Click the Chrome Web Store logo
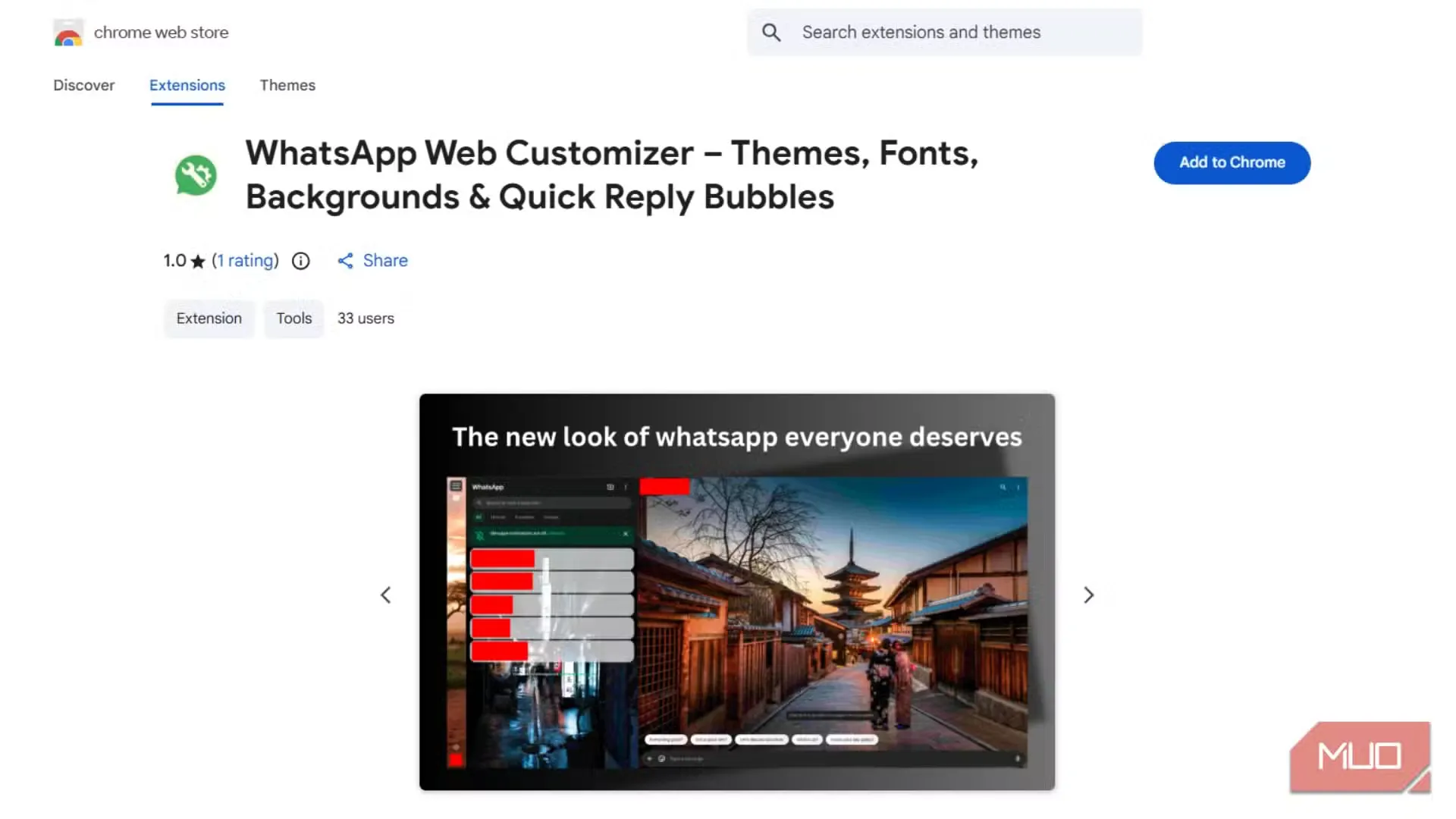This screenshot has height=819, width=1456. pyautogui.click(x=68, y=33)
